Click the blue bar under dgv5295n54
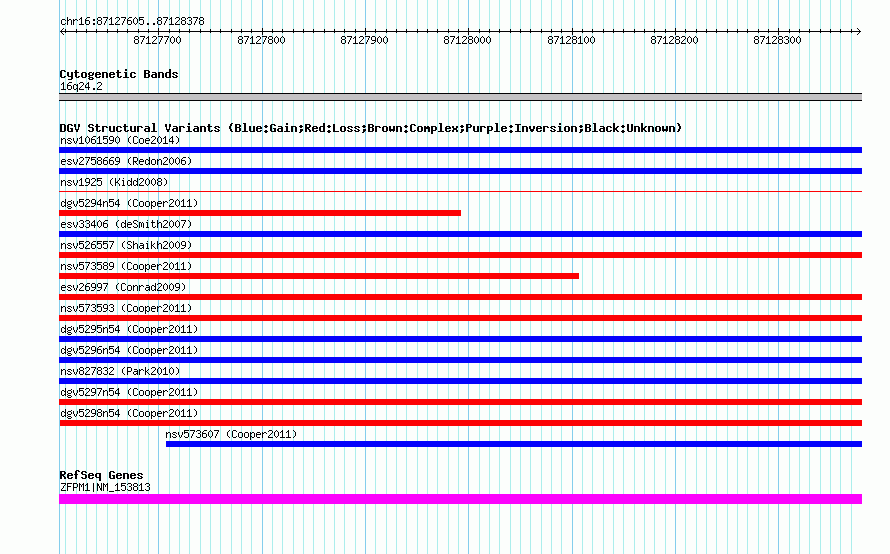Viewport: 890px width, 554px height. (x=460, y=339)
